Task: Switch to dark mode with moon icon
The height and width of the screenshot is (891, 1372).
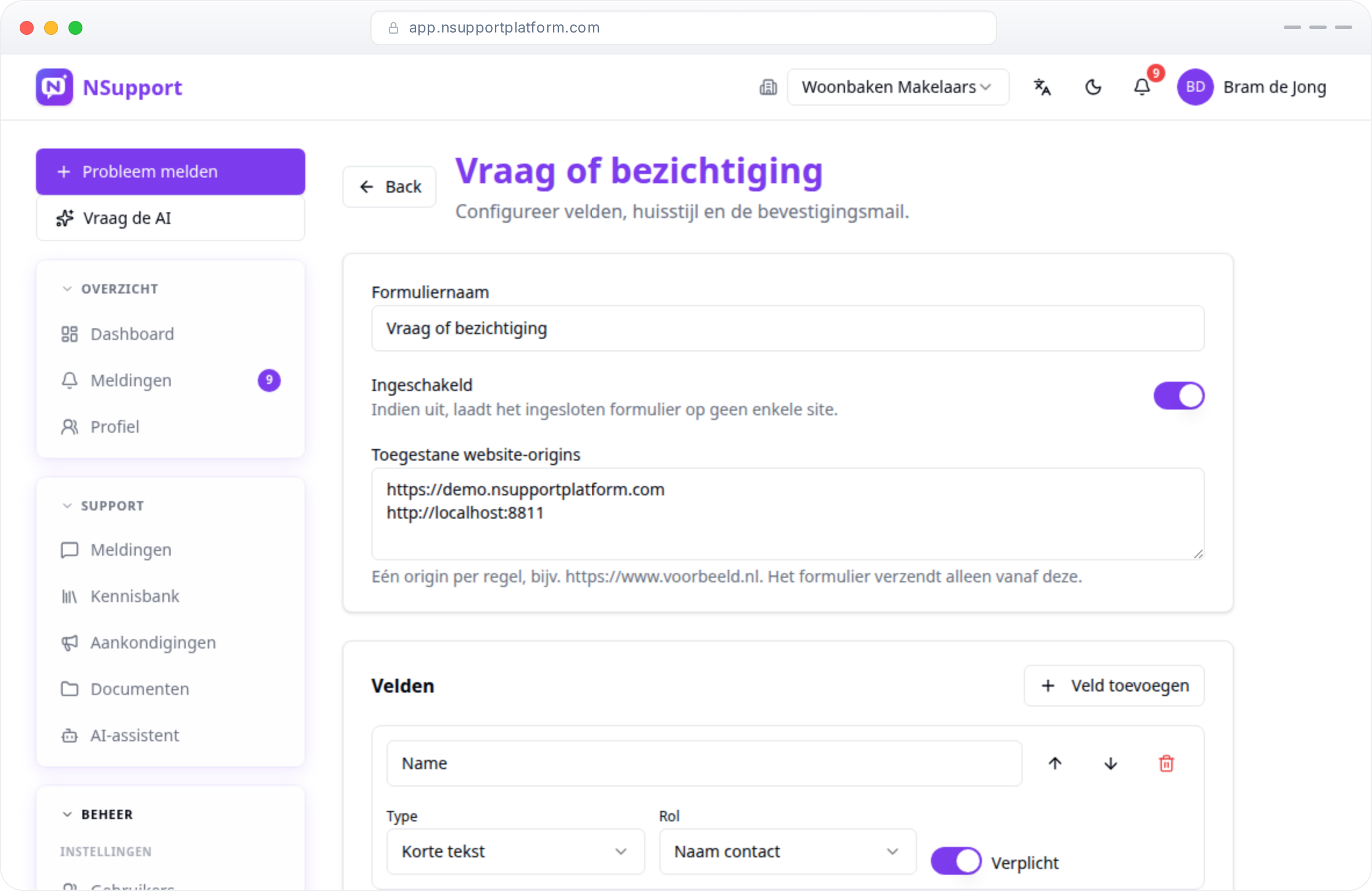Action: pos(1093,87)
